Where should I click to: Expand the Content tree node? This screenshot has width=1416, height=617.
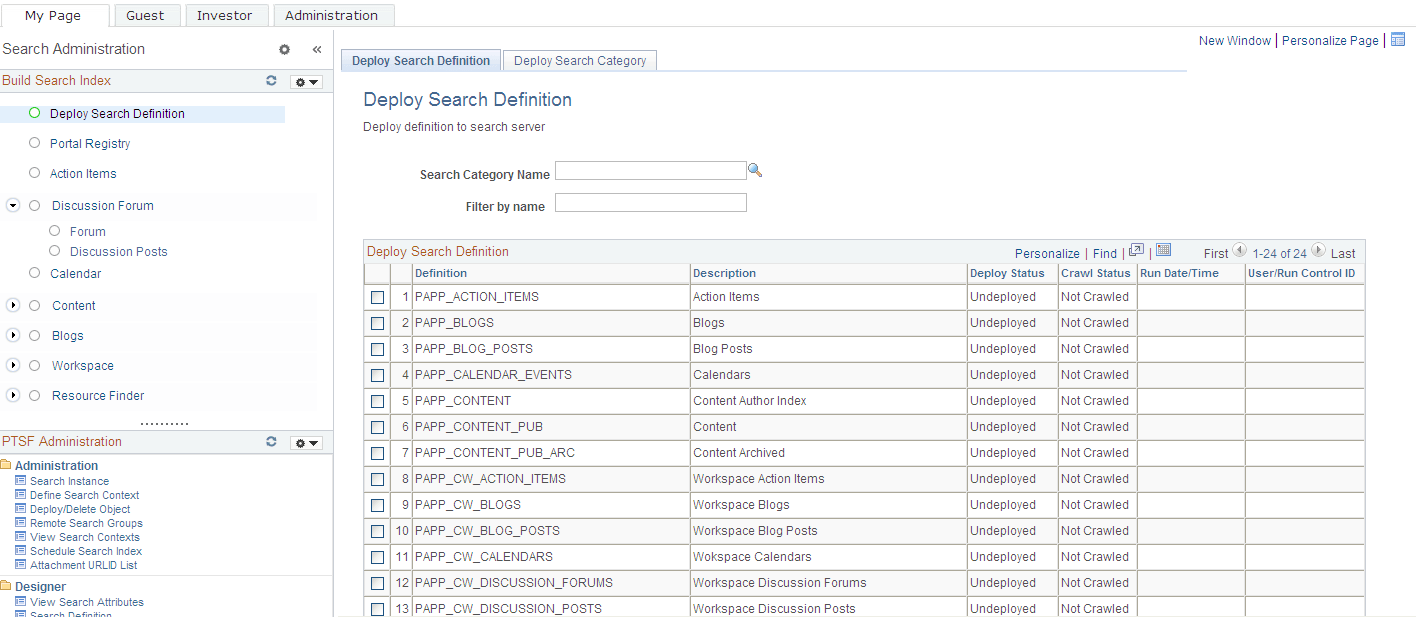(13, 305)
